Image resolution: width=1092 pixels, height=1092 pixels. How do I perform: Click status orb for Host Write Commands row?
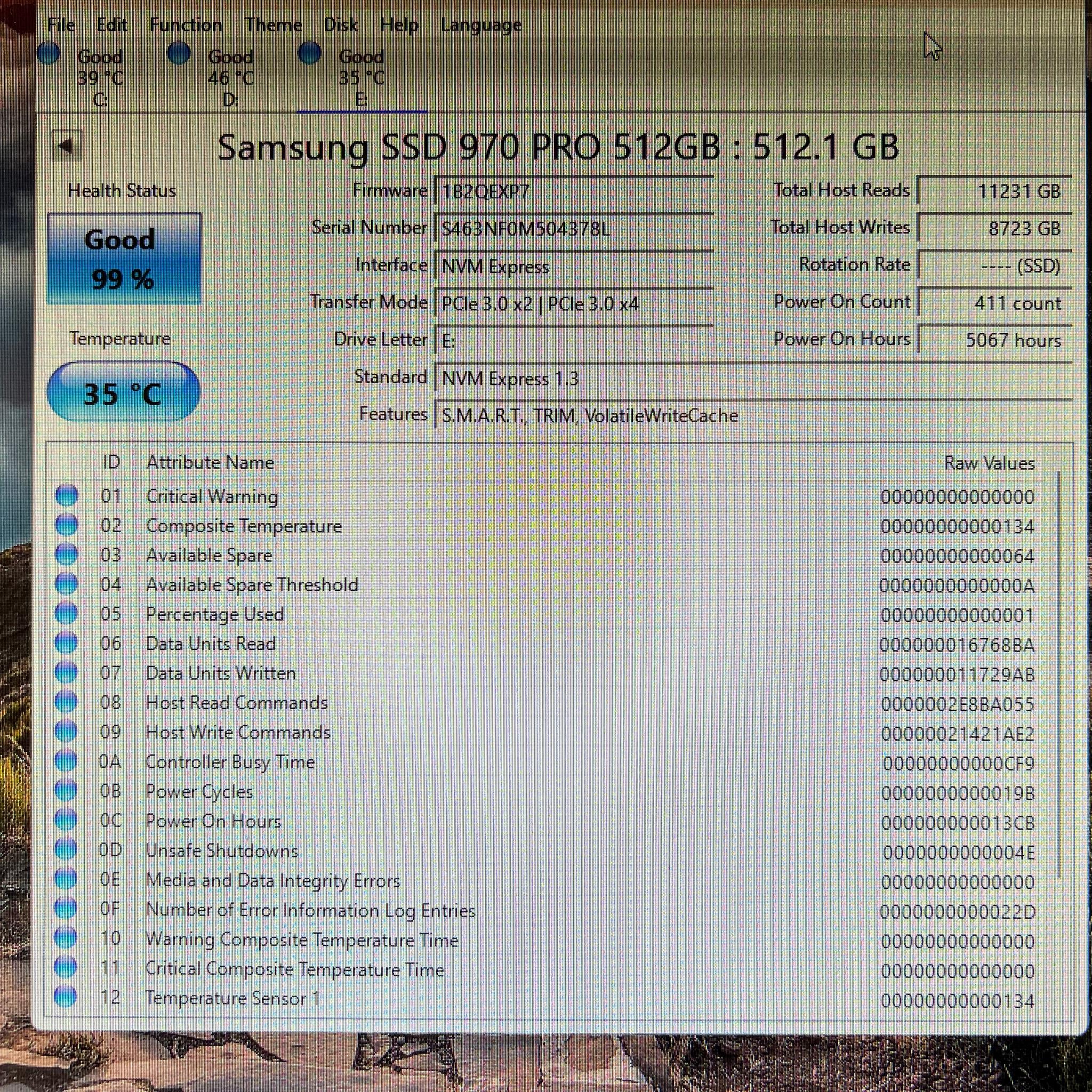tap(66, 732)
